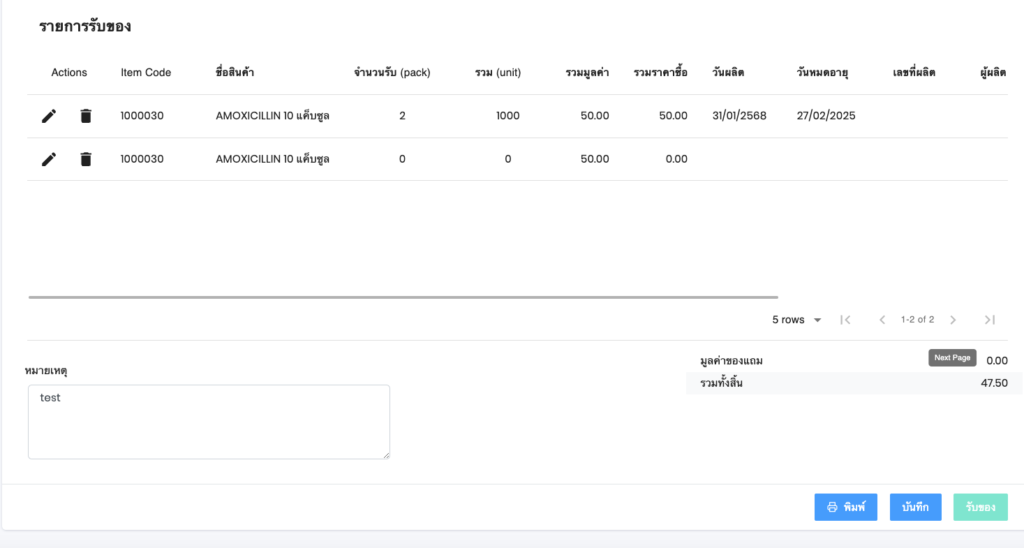Click the รับของ receive button
The height and width of the screenshot is (548, 1024).
[980, 507]
